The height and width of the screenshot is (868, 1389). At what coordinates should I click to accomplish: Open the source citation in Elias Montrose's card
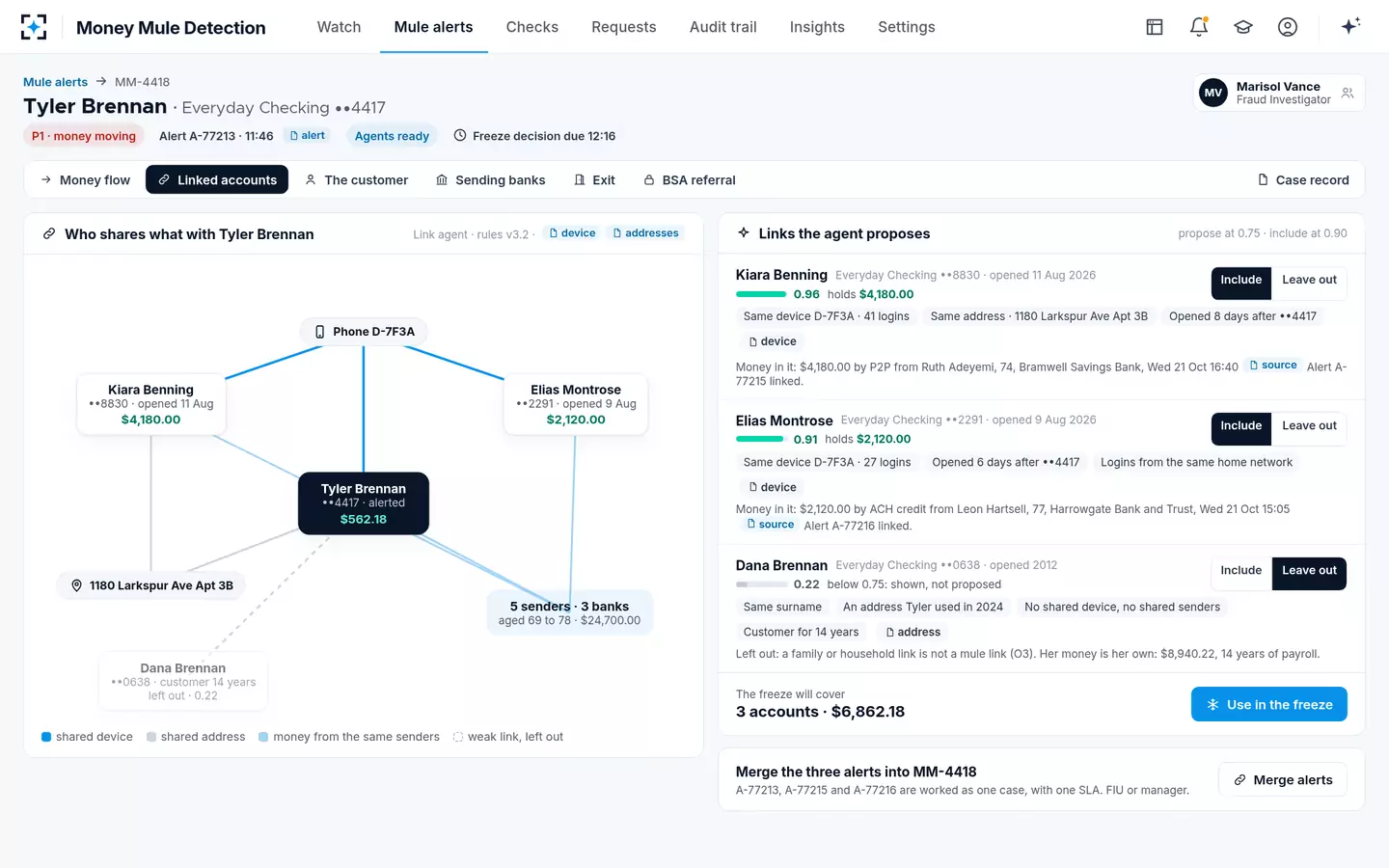coord(771,525)
